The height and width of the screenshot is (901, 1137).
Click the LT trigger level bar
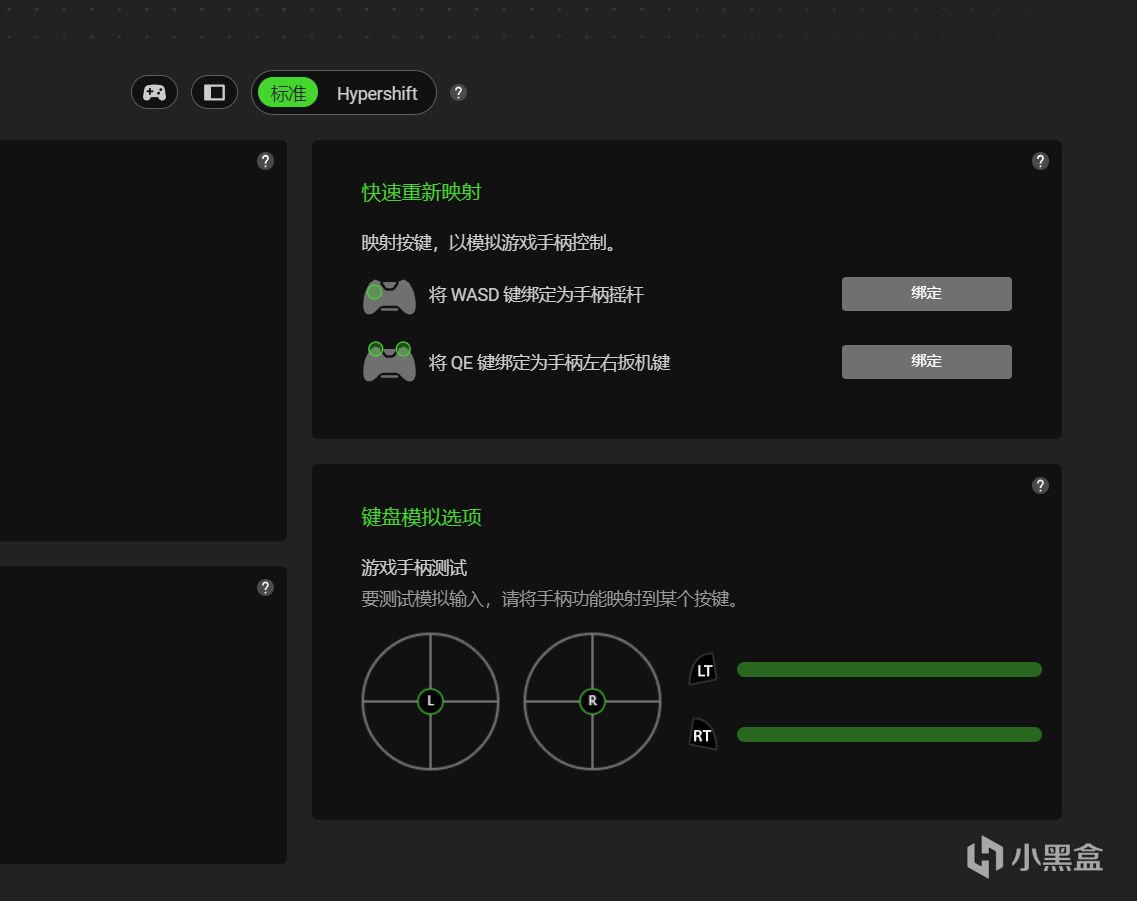click(889, 670)
